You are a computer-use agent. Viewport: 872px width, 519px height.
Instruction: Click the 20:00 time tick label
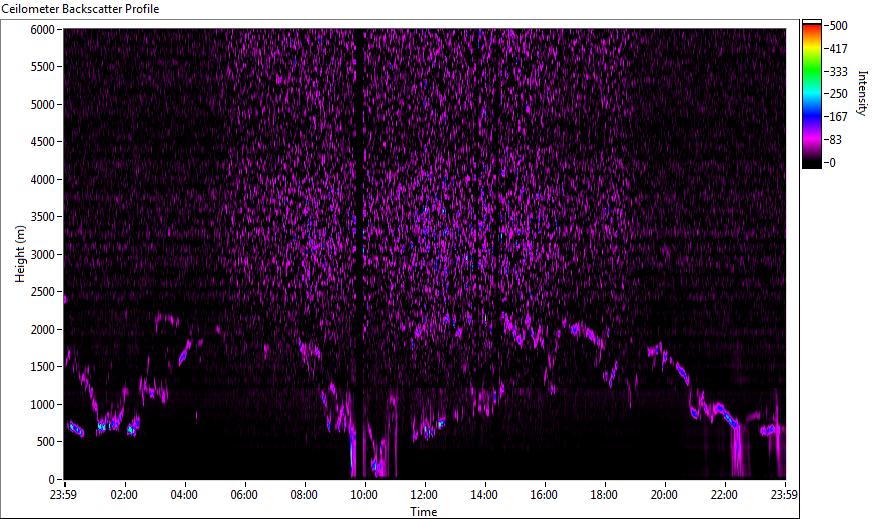pyautogui.click(x=665, y=495)
